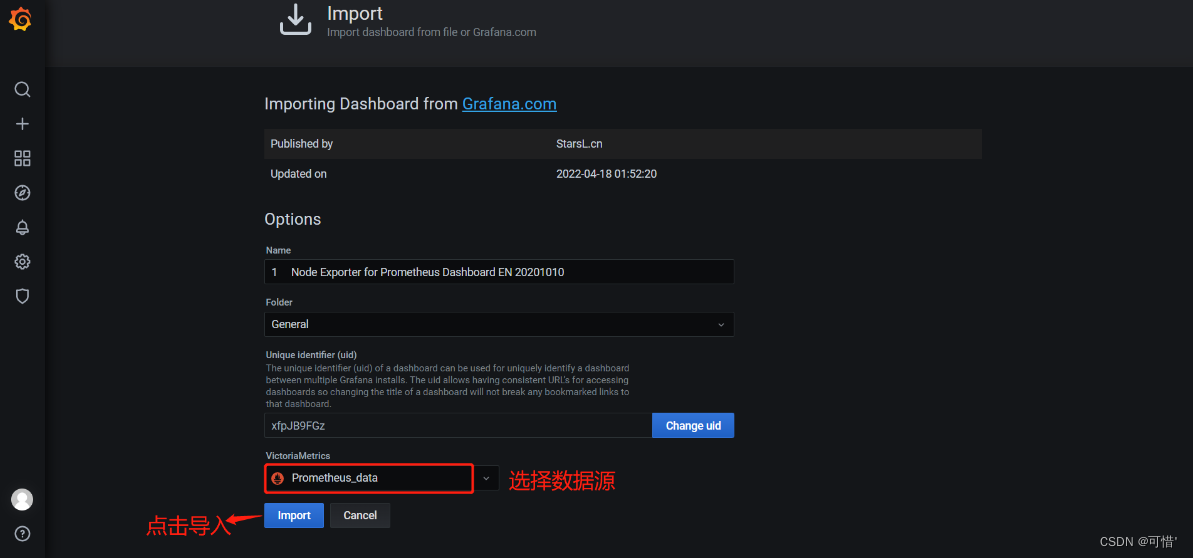1193x558 pixels.
Task: Expand the Folder dropdown chevron
Action: pyautogui.click(x=721, y=324)
